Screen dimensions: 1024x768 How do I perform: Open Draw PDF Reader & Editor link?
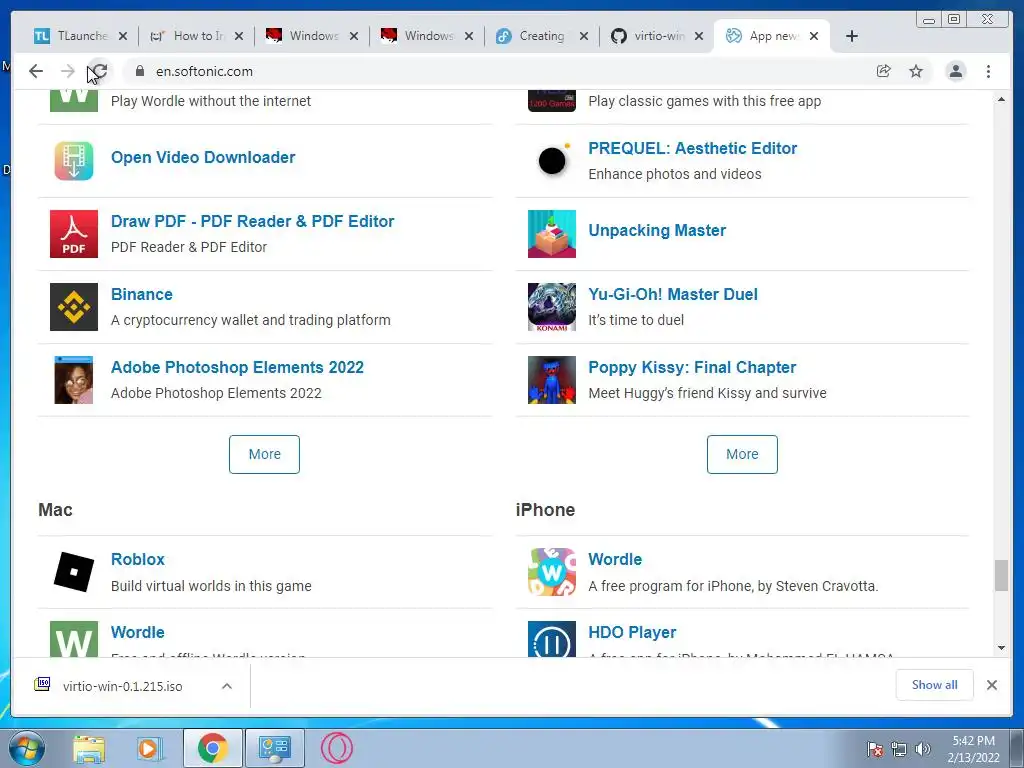pos(252,221)
